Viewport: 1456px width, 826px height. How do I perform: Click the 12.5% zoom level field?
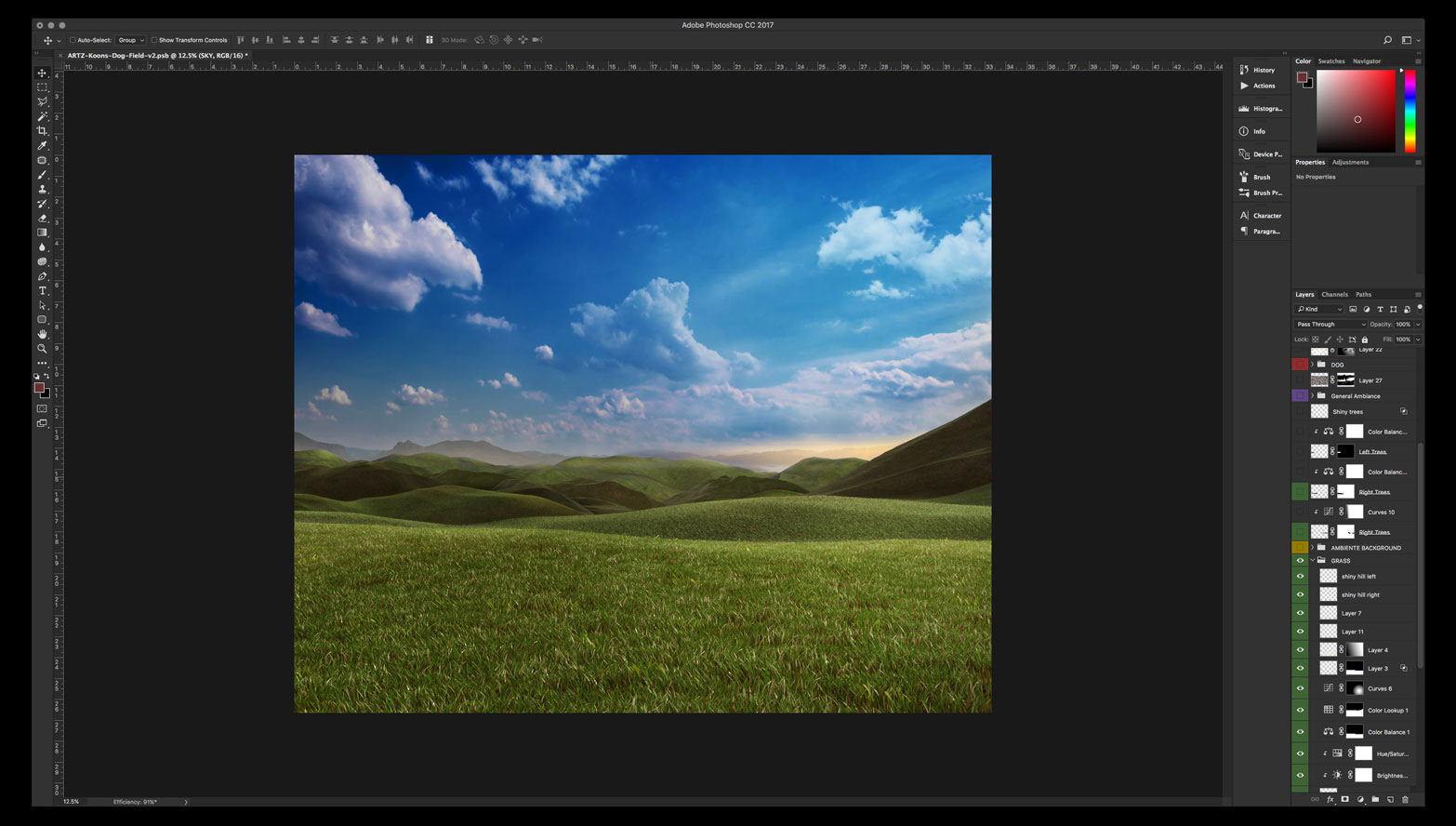coord(72,802)
